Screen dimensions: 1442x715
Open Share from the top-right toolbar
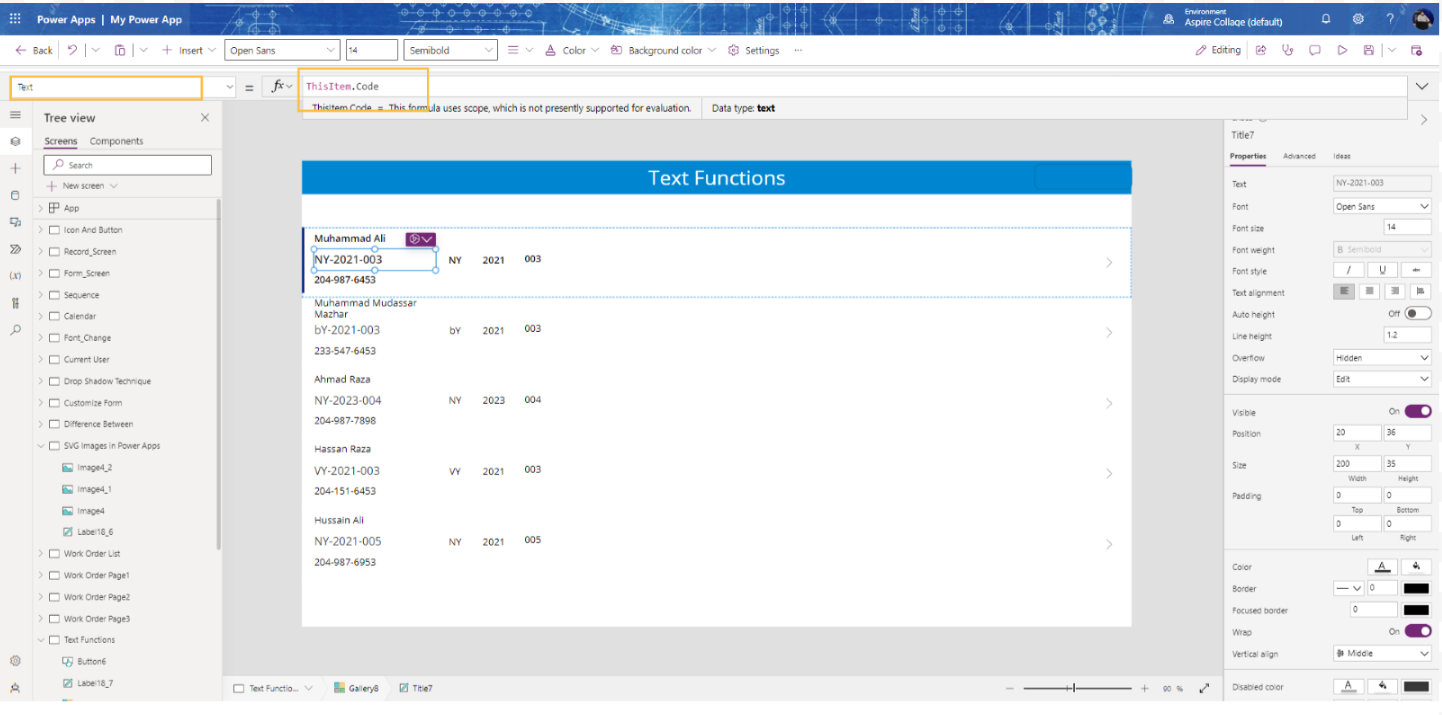1261,49
